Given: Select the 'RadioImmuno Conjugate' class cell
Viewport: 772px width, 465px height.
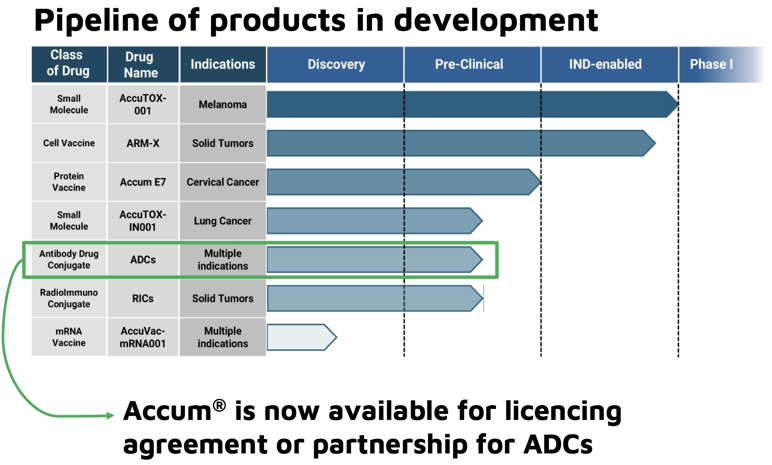Looking at the screenshot, I should [69, 298].
